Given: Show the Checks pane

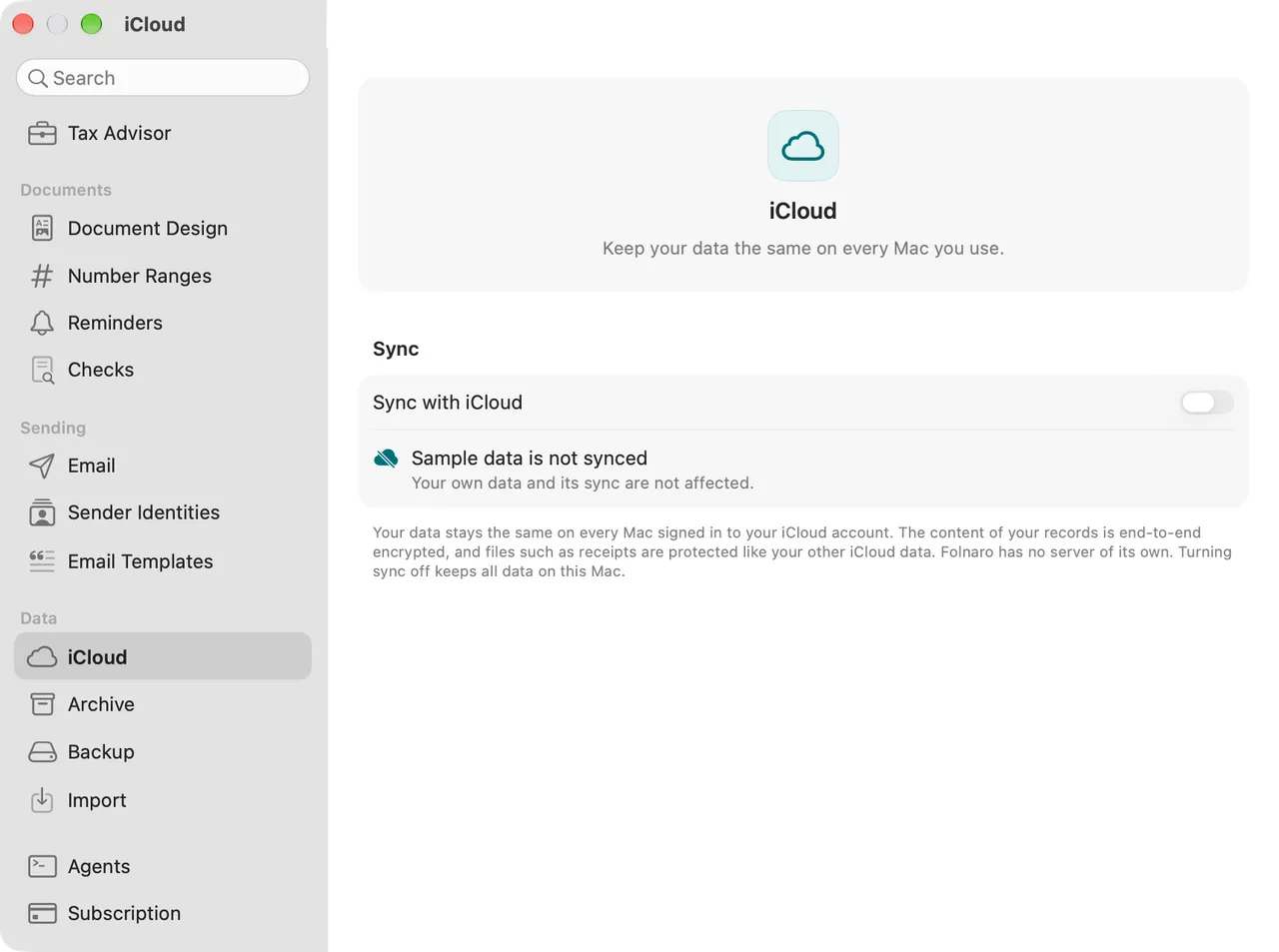Looking at the screenshot, I should (x=163, y=370).
